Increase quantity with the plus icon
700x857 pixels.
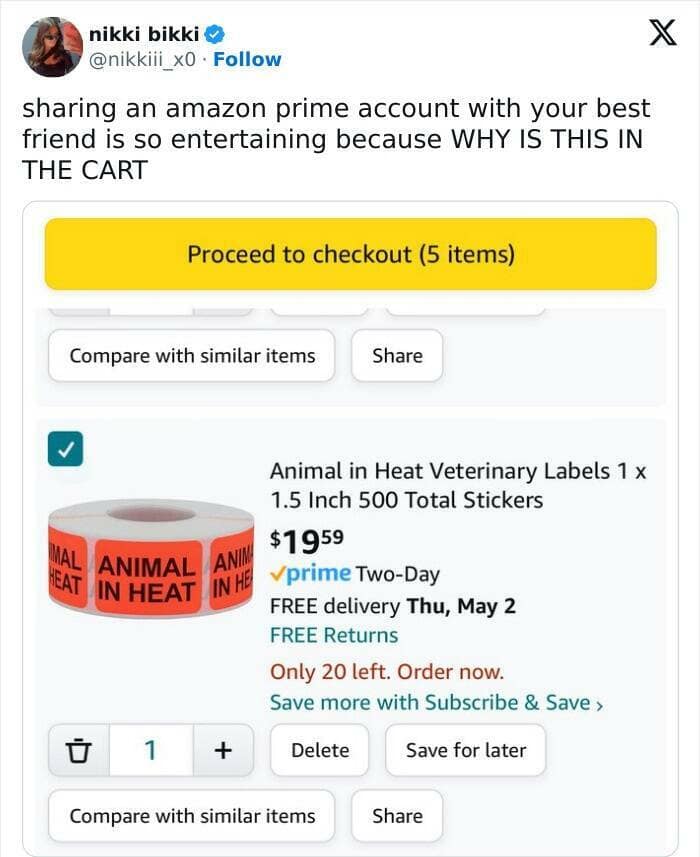pyautogui.click(x=223, y=750)
